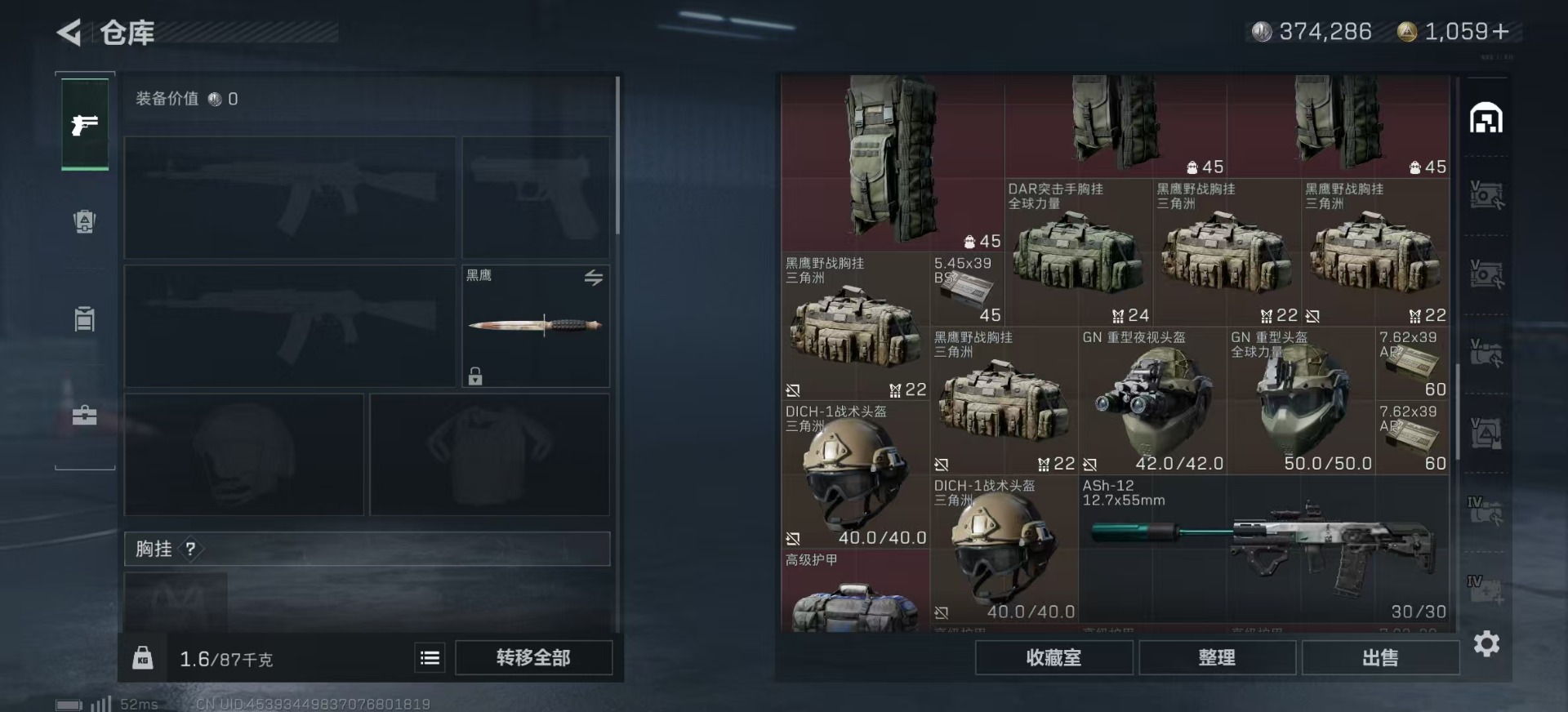Viewport: 1568px width, 712px height.
Task: Open the backpack tab in left sidebar
Action: tap(85, 221)
